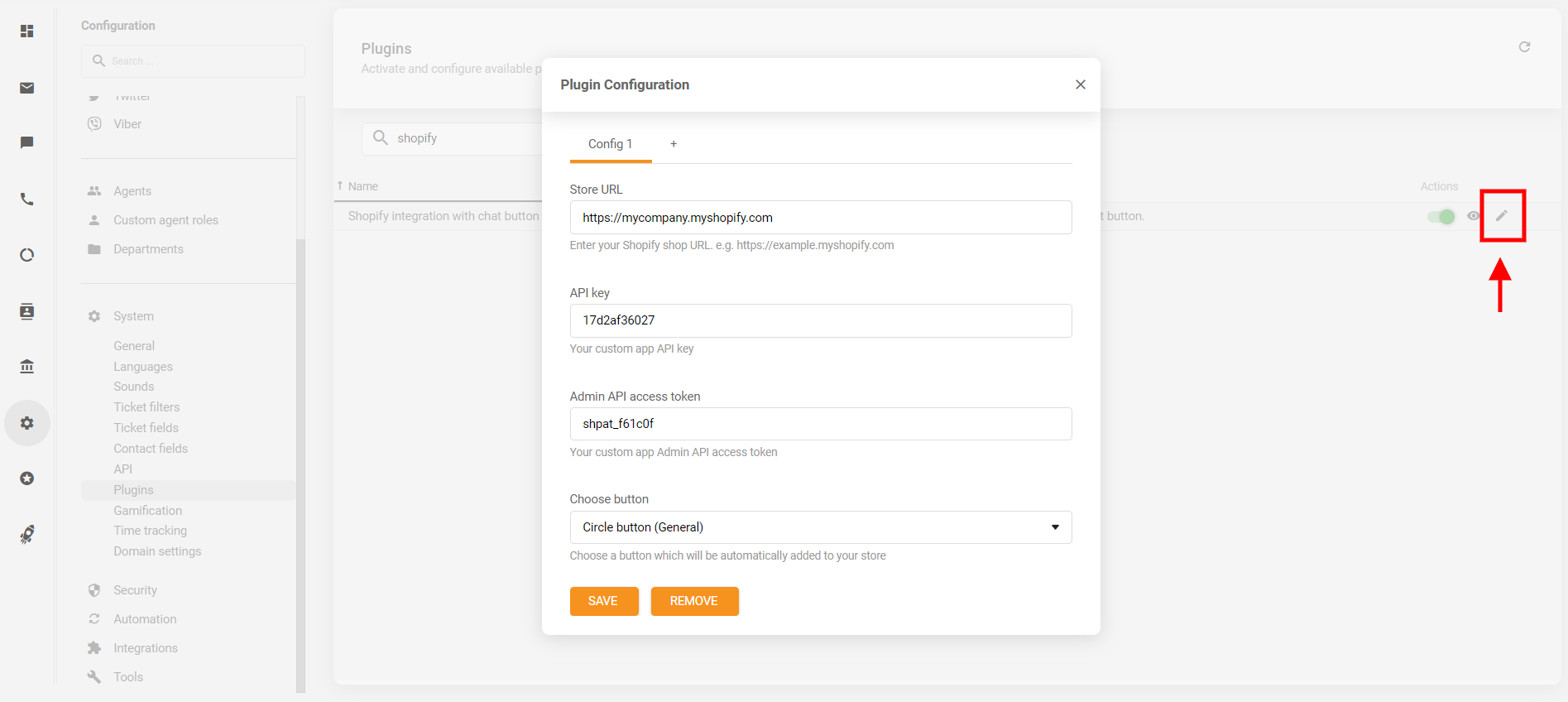This screenshot has width=1568, height=702.
Task: Open the chat bubble icon in sidebar
Action: tap(27, 142)
